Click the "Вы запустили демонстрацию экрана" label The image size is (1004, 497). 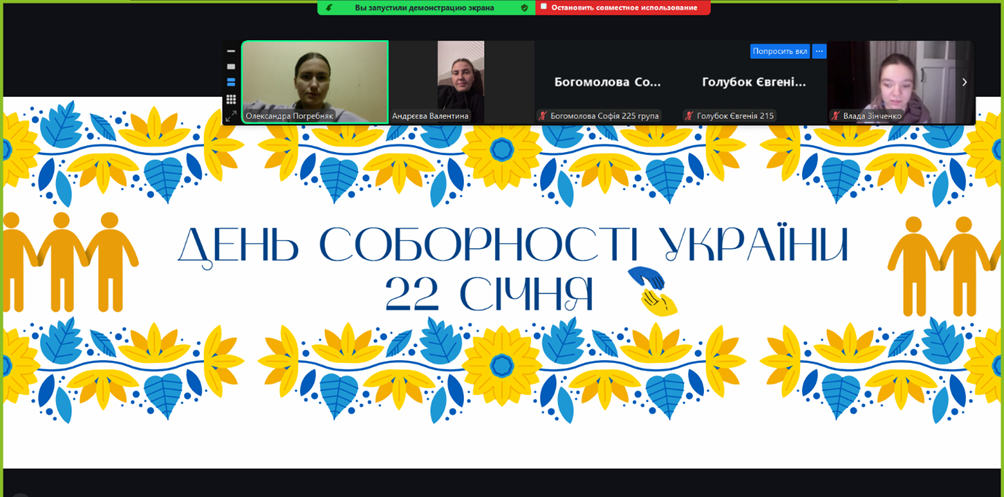pos(424,8)
